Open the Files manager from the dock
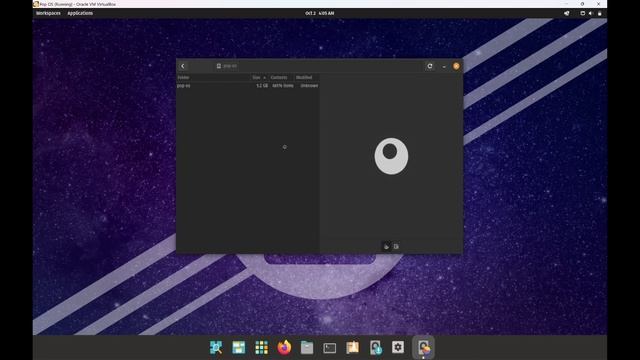This screenshot has width=640, height=360. (x=307, y=347)
